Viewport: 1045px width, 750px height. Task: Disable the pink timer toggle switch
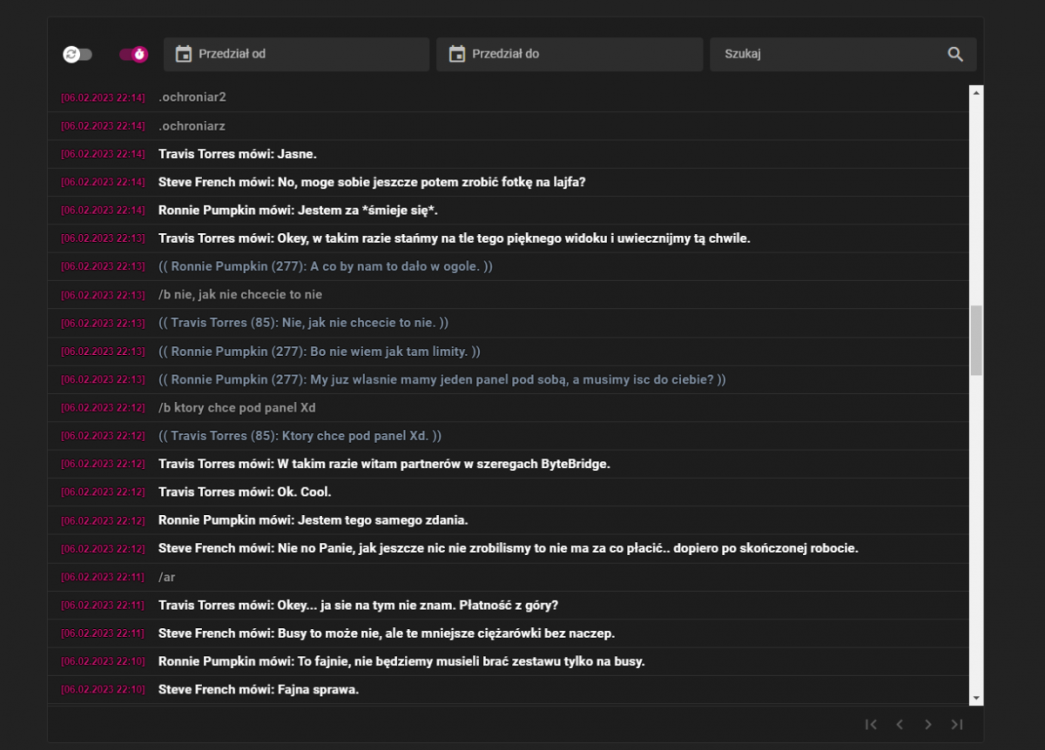(133, 54)
